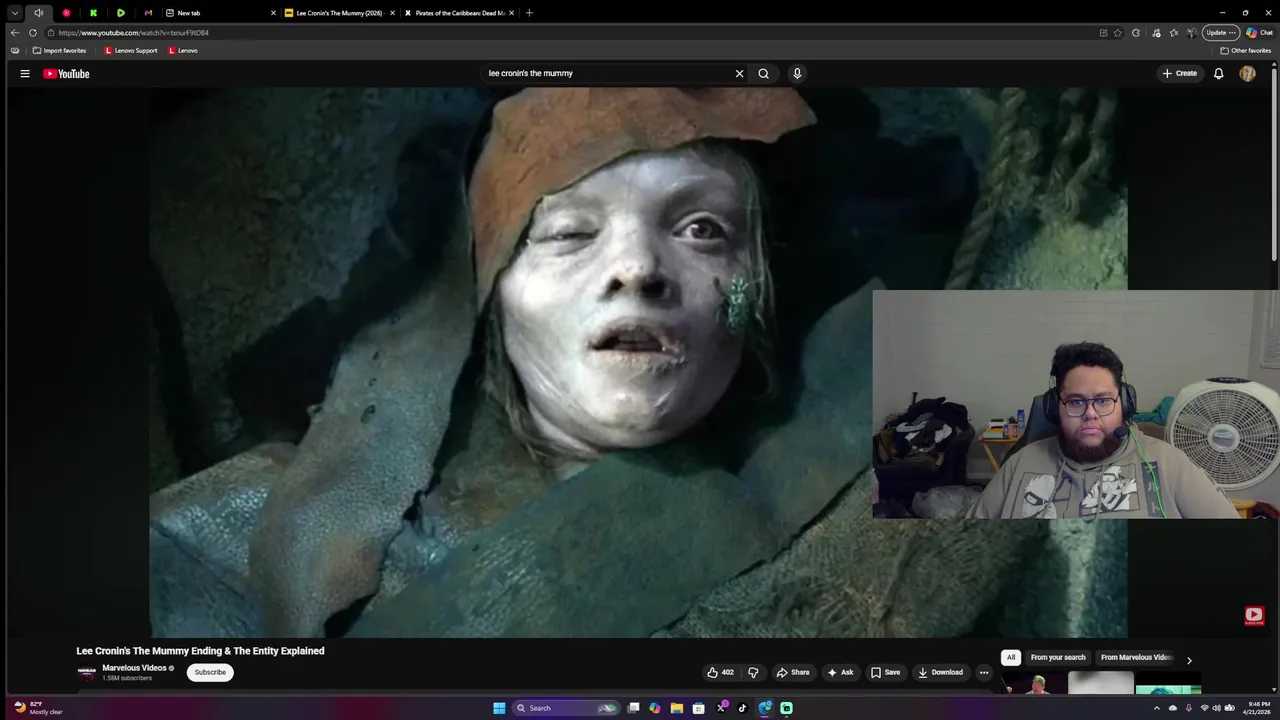The width and height of the screenshot is (1280, 720).
Task: Open the YouTube account avatar menu
Action: click(x=1247, y=73)
